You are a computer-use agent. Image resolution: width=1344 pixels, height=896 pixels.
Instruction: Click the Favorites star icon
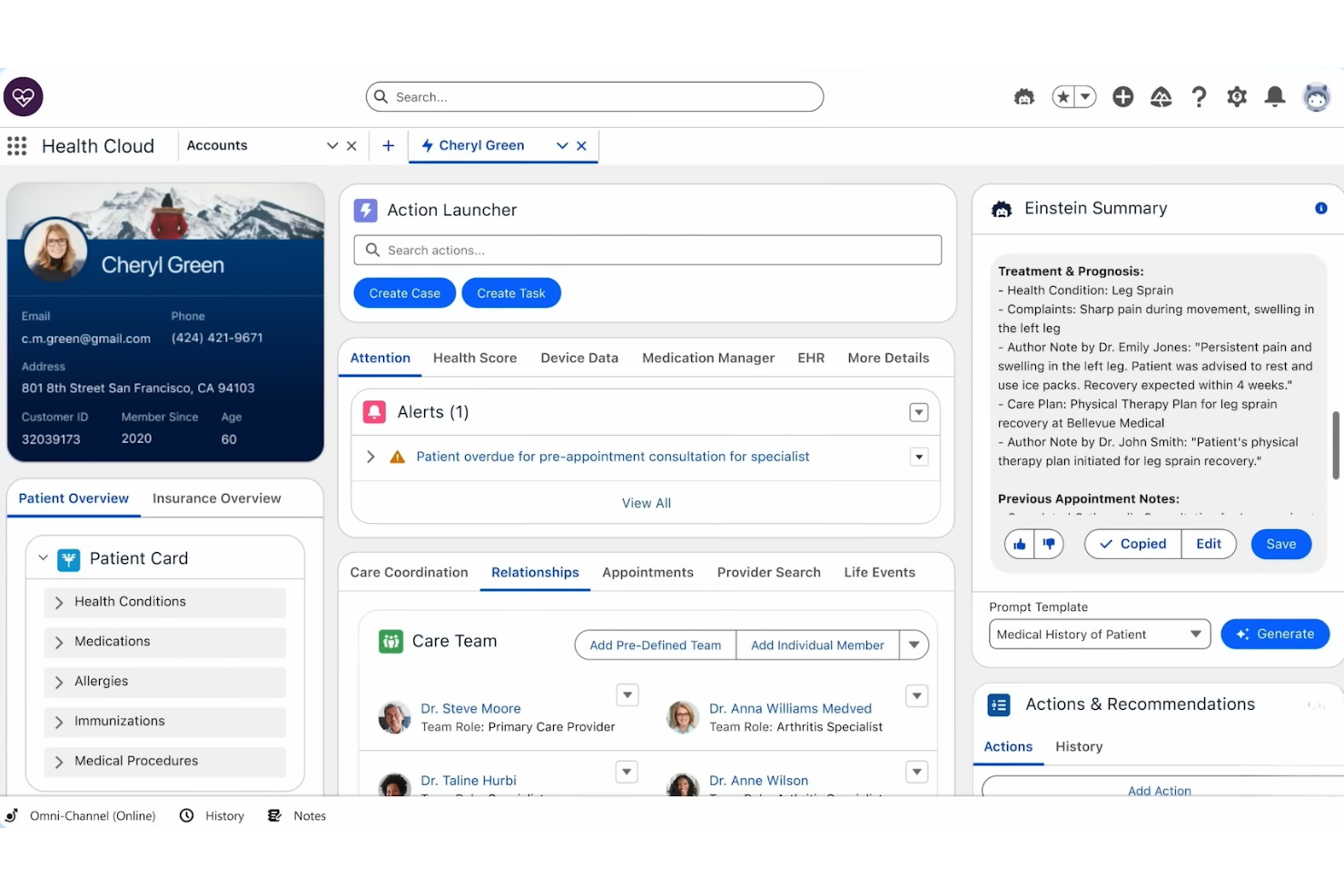[1063, 97]
